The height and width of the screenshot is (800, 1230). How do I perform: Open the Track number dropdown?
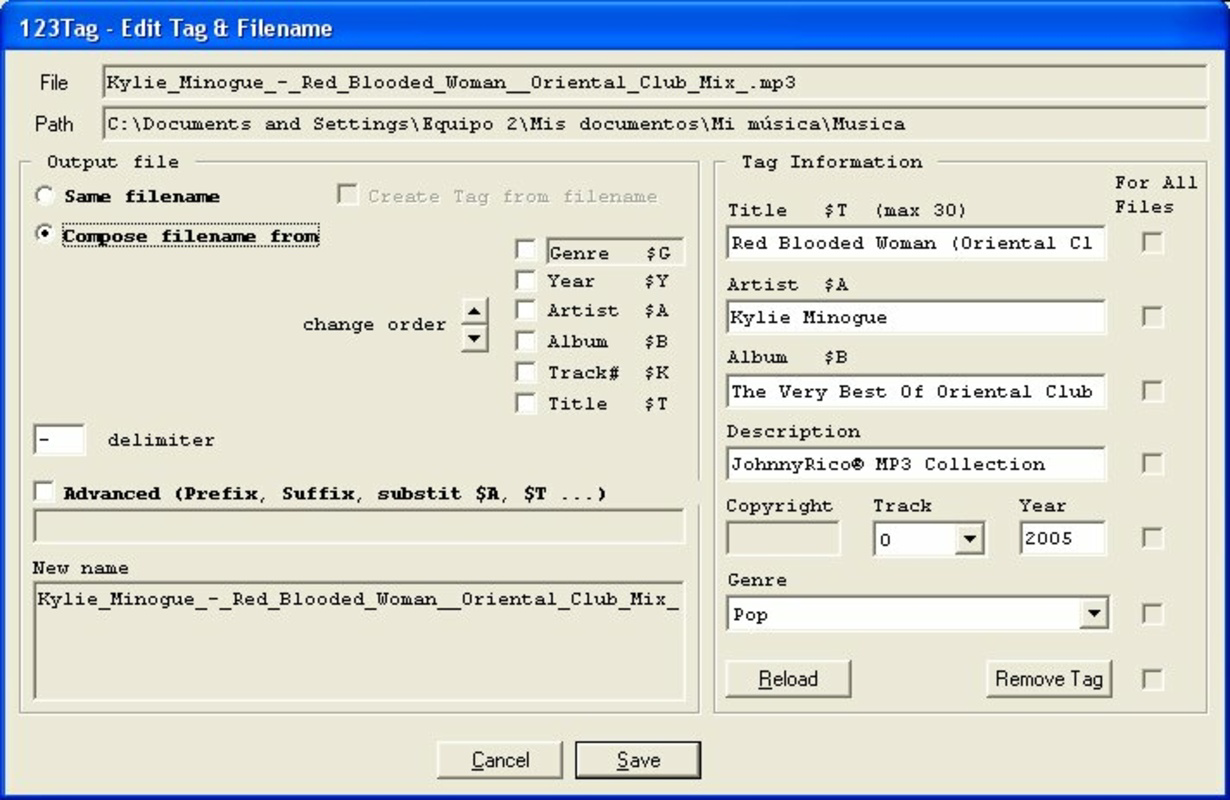point(969,540)
